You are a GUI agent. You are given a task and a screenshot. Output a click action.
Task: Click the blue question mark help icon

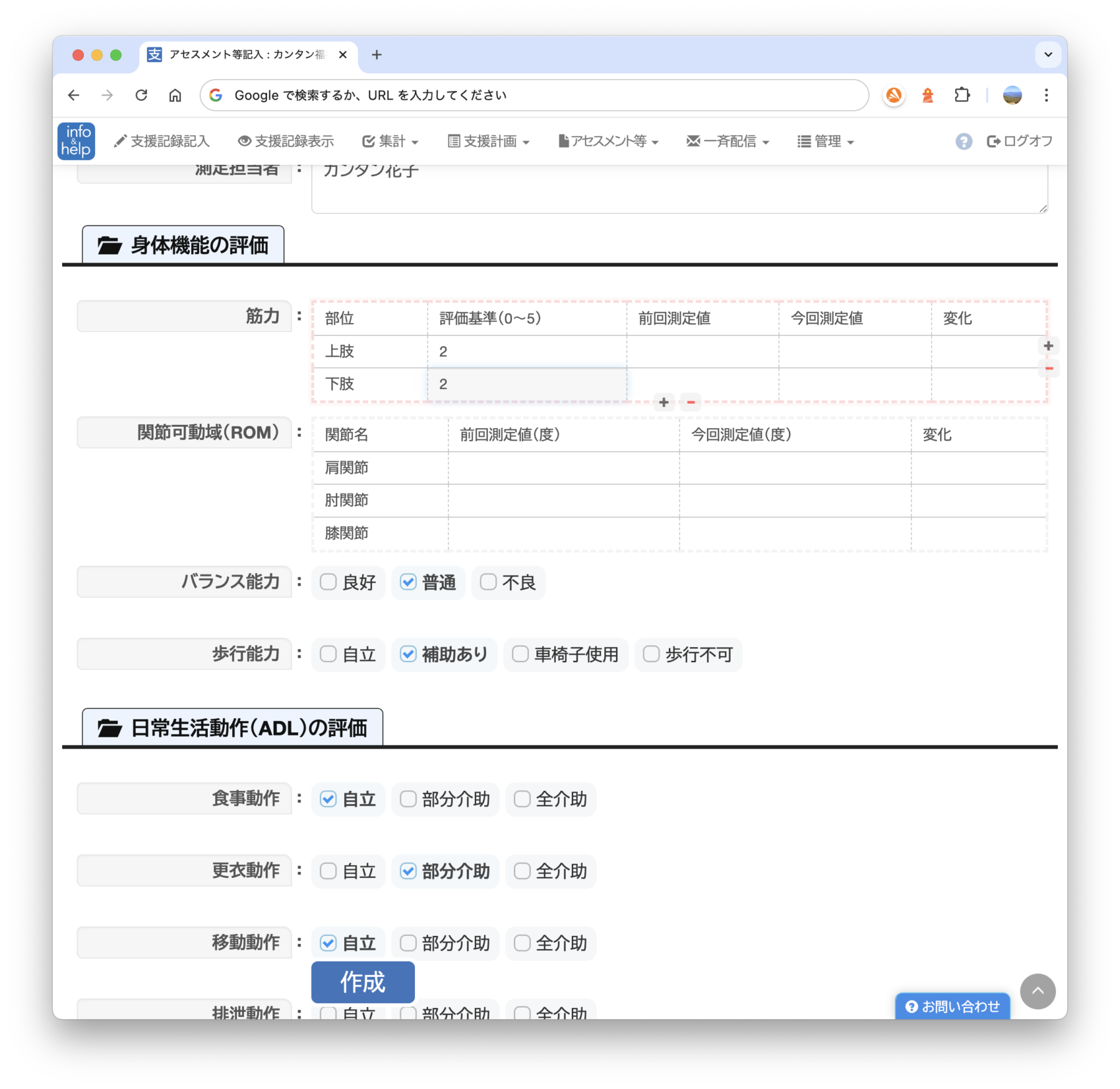point(963,142)
